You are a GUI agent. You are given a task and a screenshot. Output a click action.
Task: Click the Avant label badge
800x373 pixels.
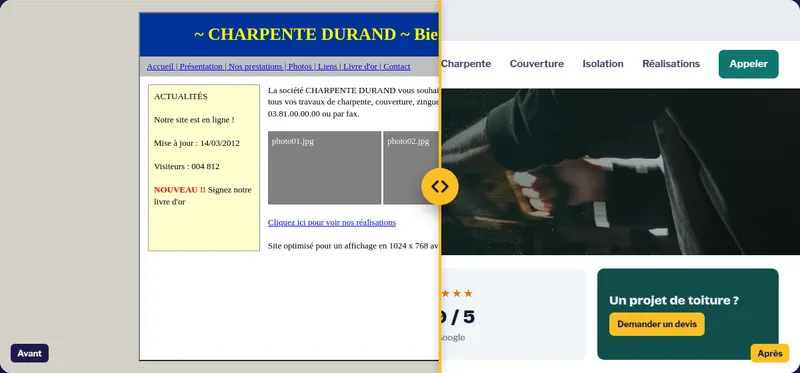[x=30, y=353]
